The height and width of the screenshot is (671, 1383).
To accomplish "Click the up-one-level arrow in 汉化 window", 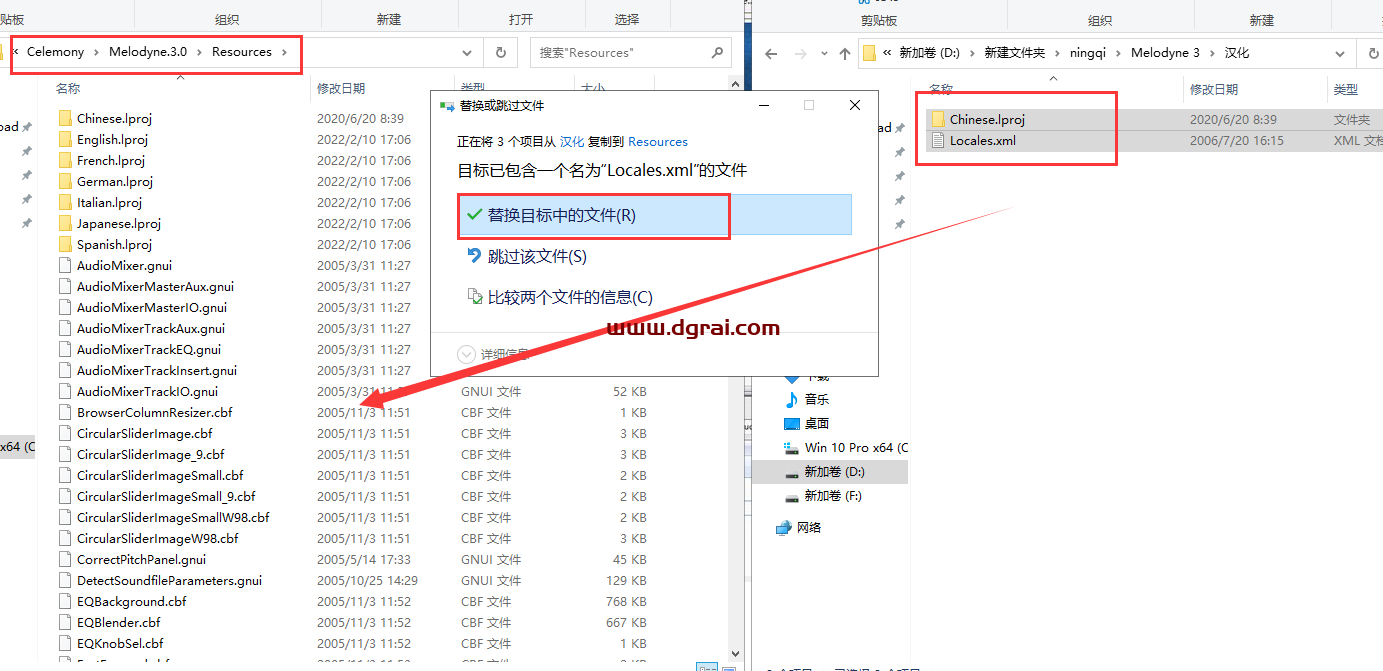I will click(x=845, y=53).
